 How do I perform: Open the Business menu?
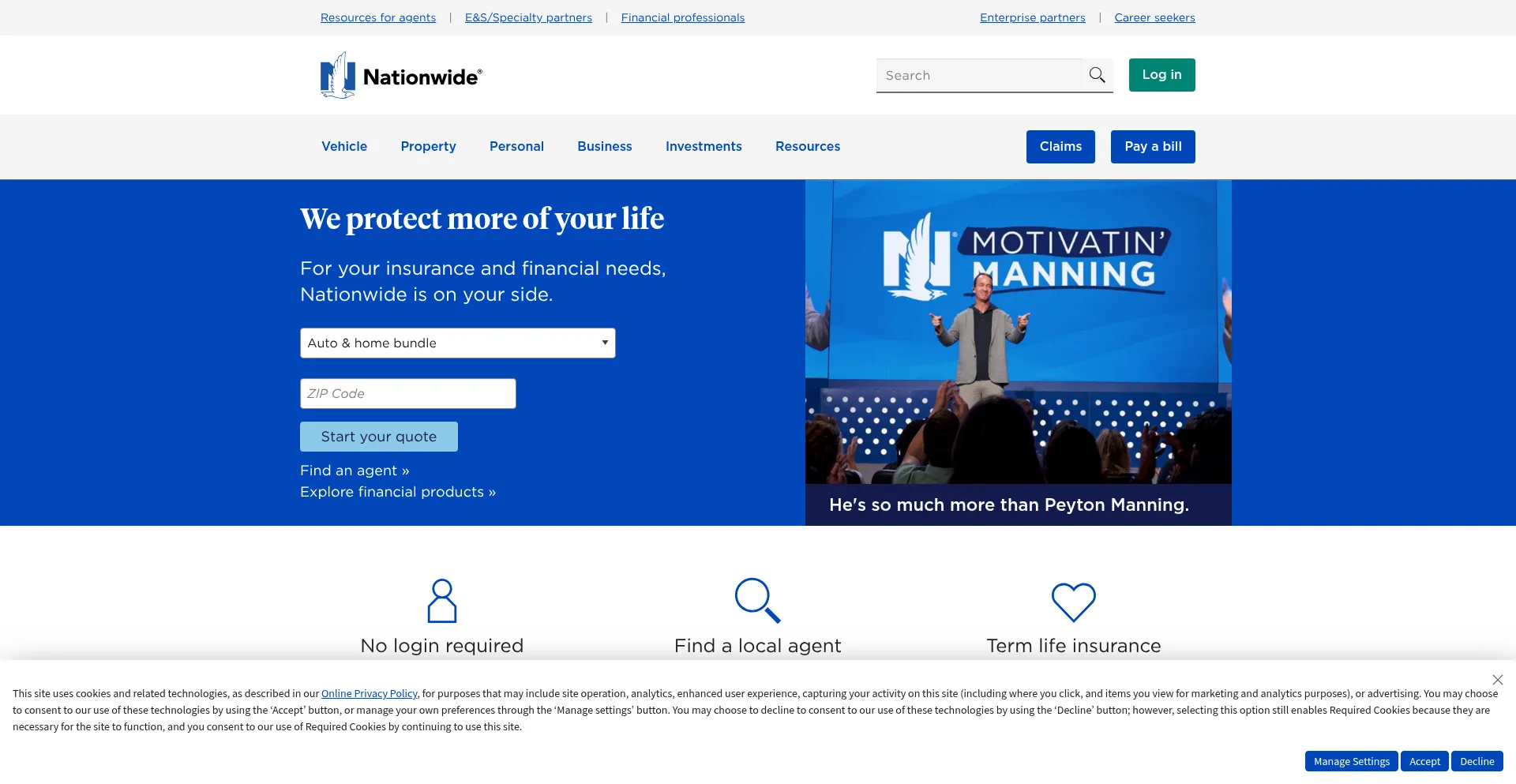605,147
